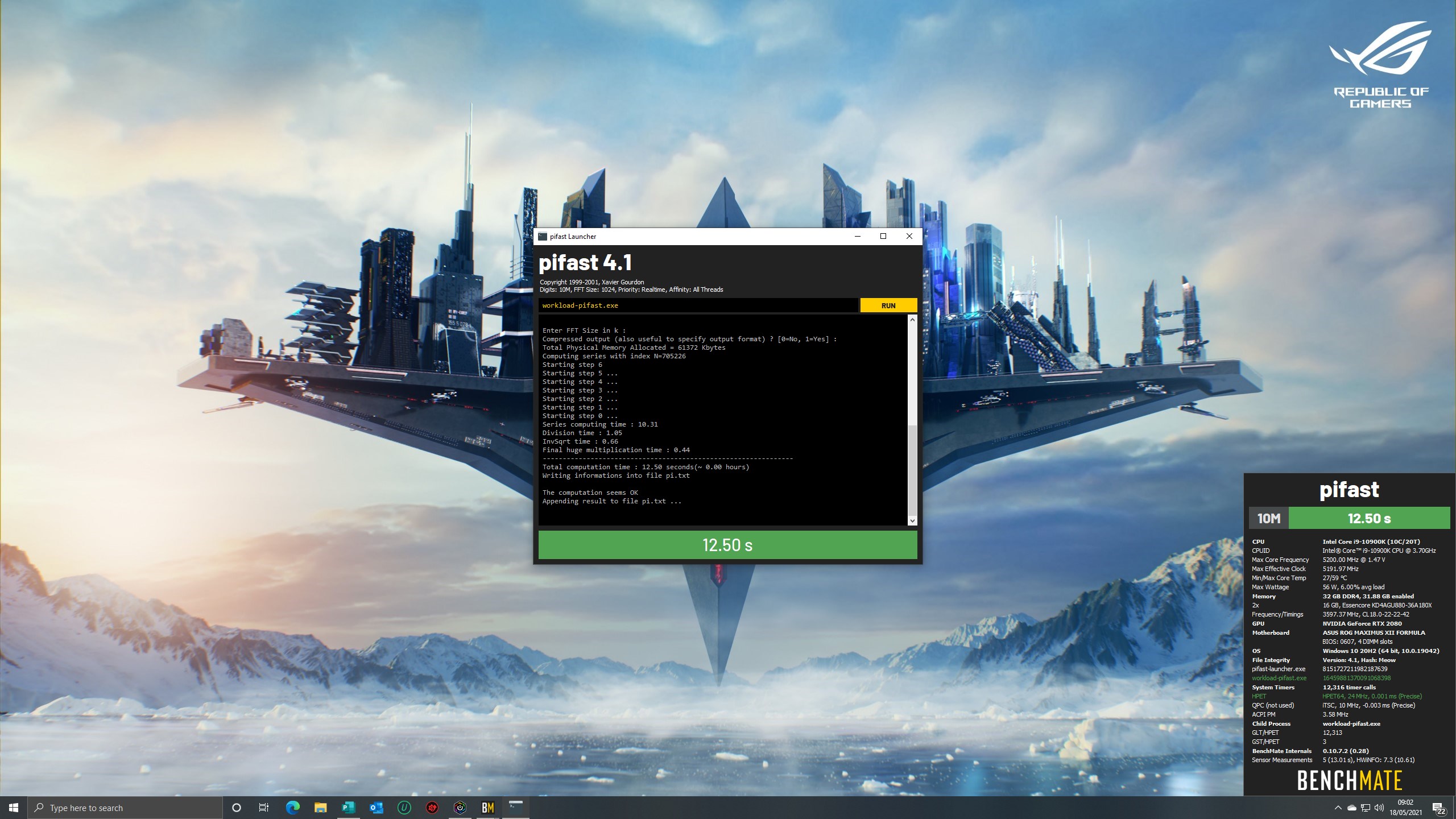The image size is (1456, 819).
Task: Click 'Series computing time : 10.31' console line
Action: coord(600,424)
